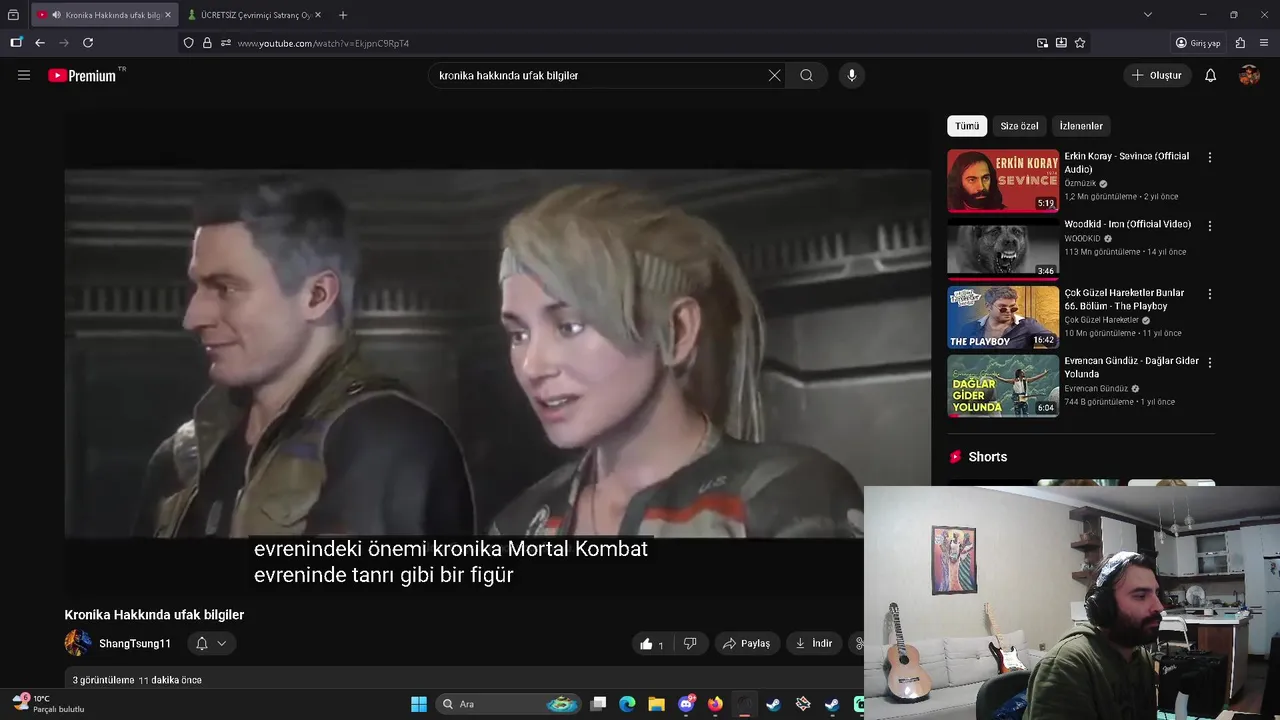Click the Woodkid Iron thumbnail

tap(1003, 249)
